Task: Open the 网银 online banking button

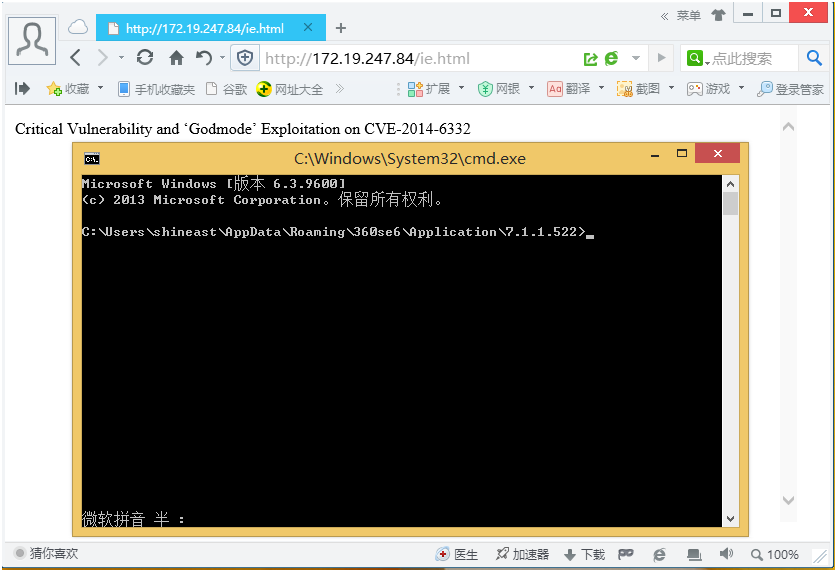Action: [x=499, y=89]
